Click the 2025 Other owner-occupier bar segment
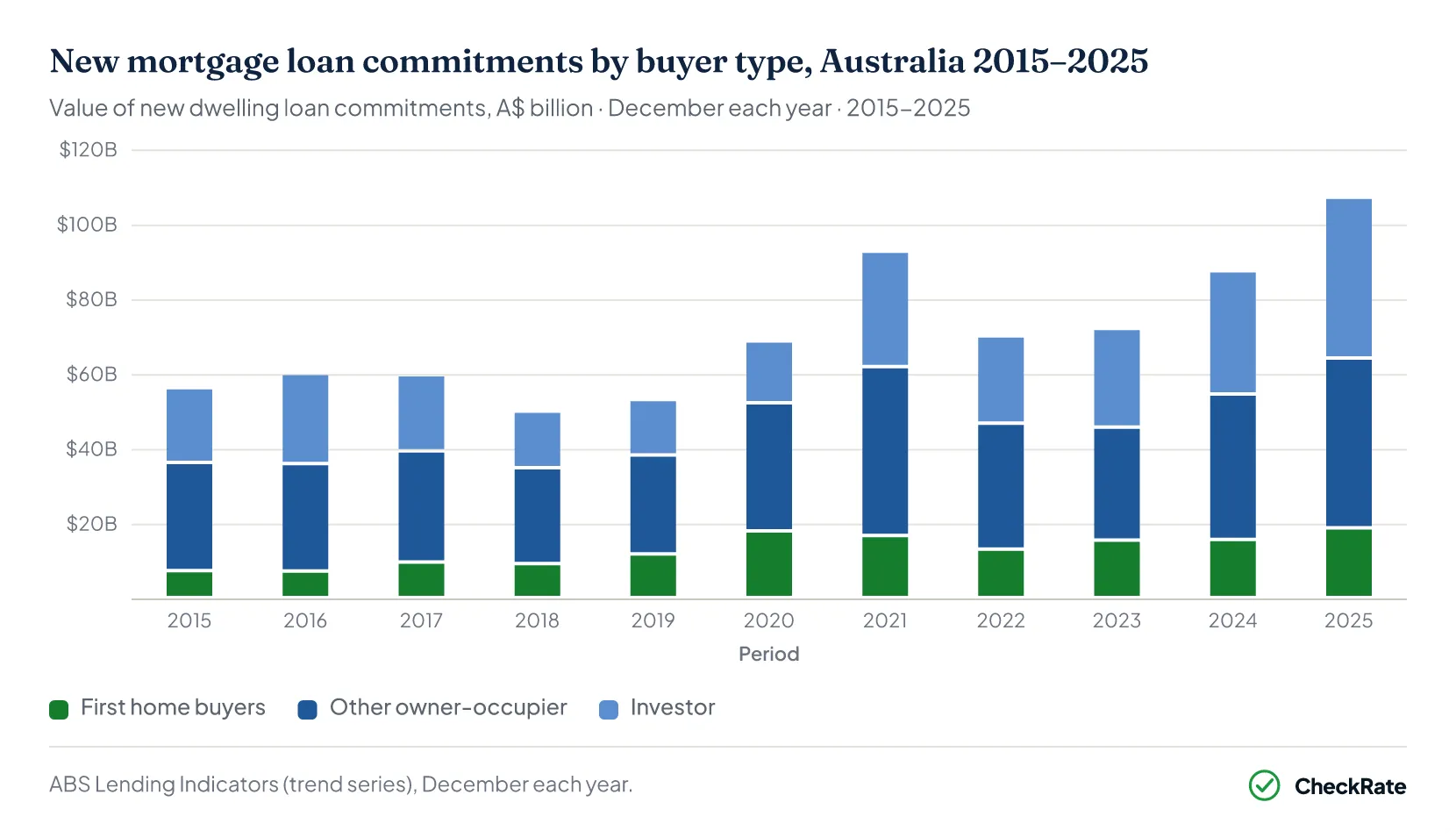This screenshot has width=1456, height=838. pos(1349,442)
